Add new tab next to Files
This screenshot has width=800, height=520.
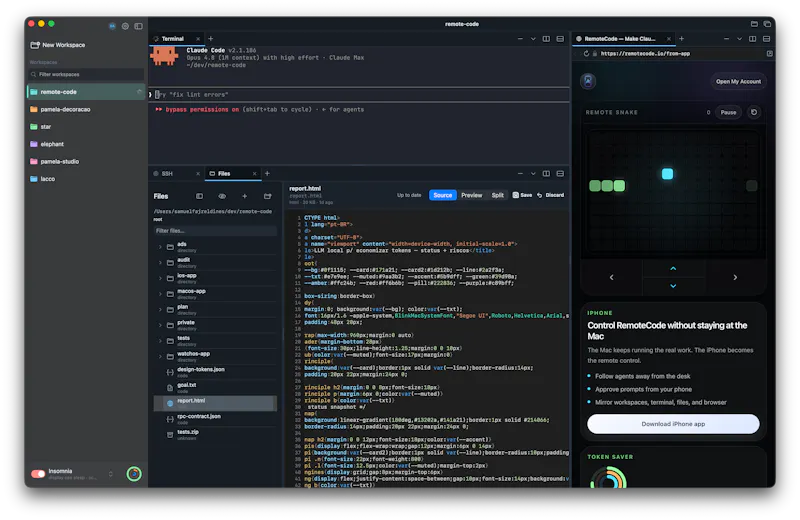click(x=267, y=174)
